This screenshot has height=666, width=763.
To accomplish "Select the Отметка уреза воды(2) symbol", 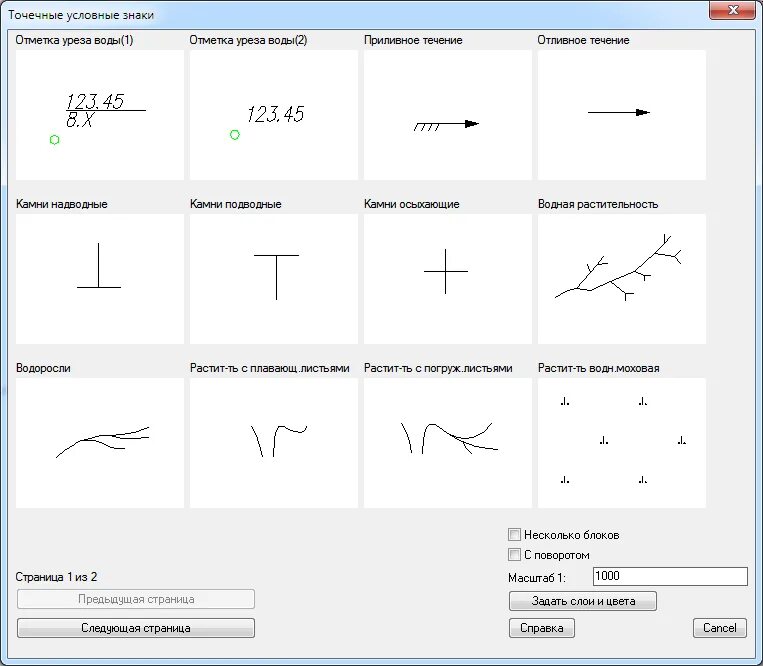I will point(274,115).
